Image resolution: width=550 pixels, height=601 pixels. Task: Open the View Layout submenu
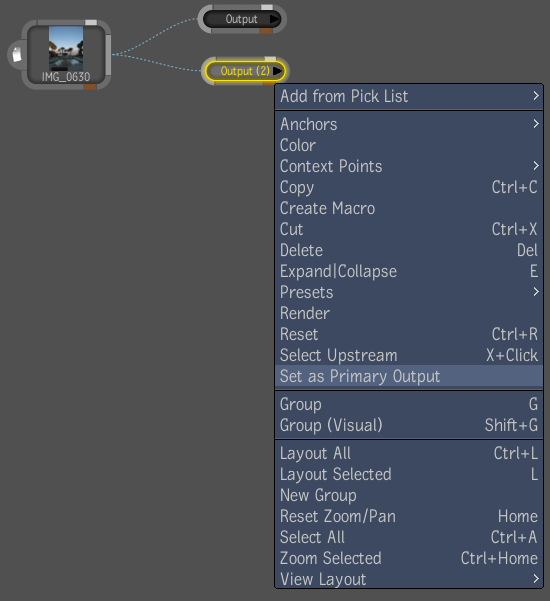tap(409, 579)
